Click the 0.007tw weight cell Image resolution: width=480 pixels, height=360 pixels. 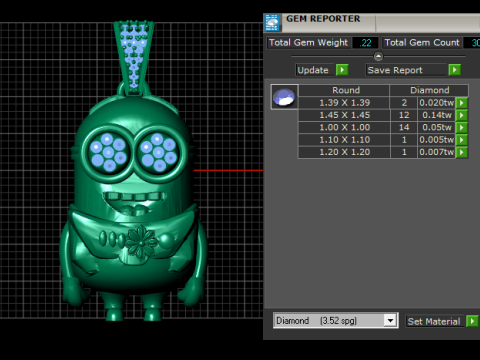(437, 152)
